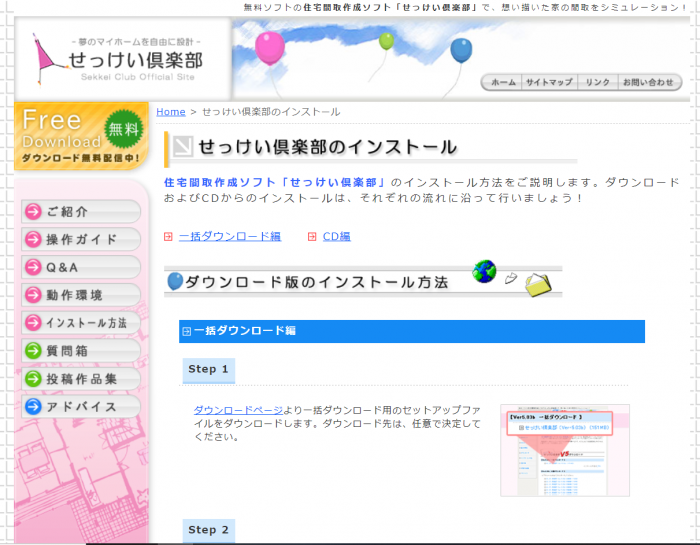Open the ご紹介 sidebar menu item

click(x=81, y=212)
